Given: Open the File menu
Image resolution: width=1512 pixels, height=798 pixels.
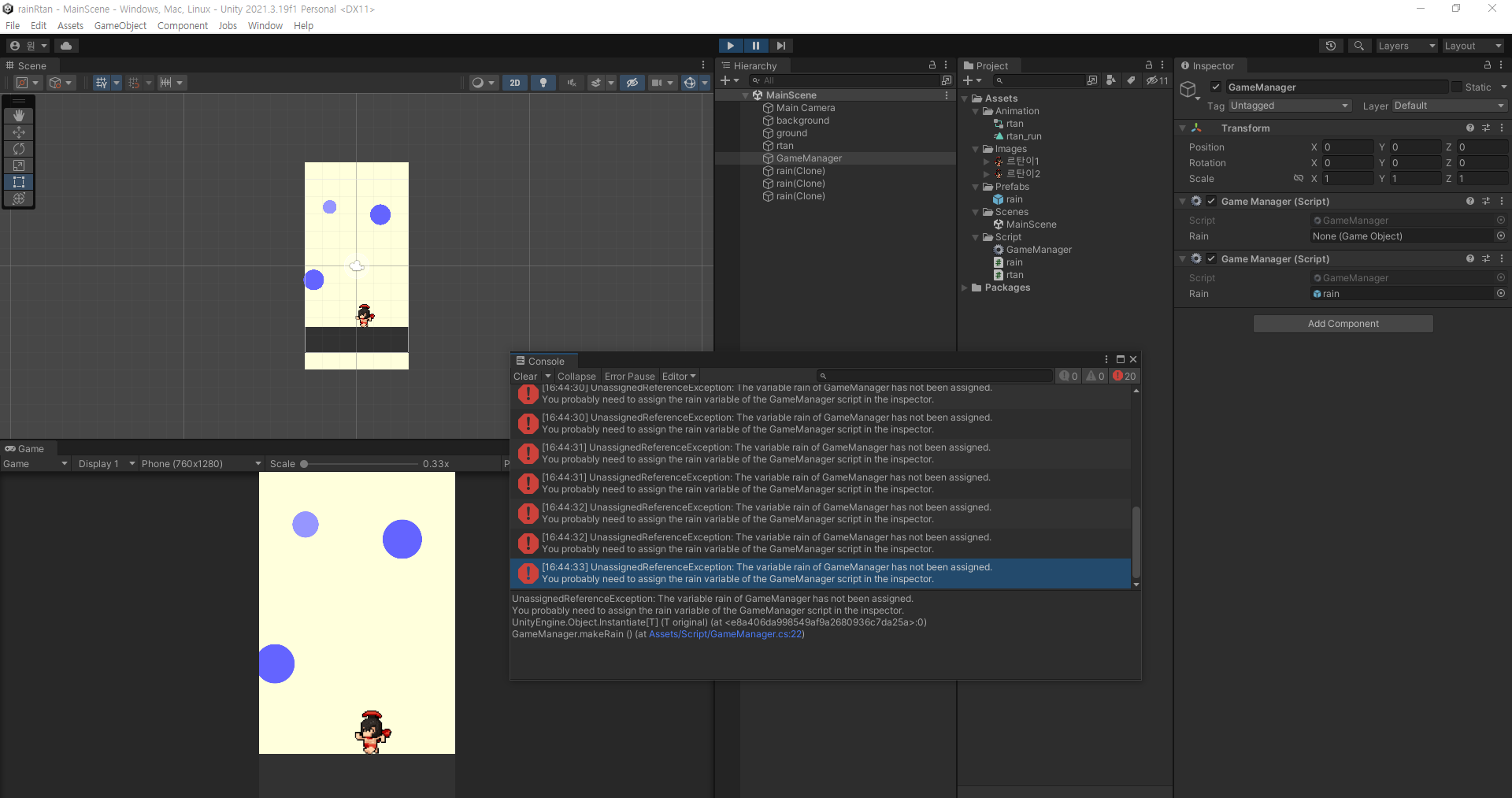Looking at the screenshot, I should [13, 25].
